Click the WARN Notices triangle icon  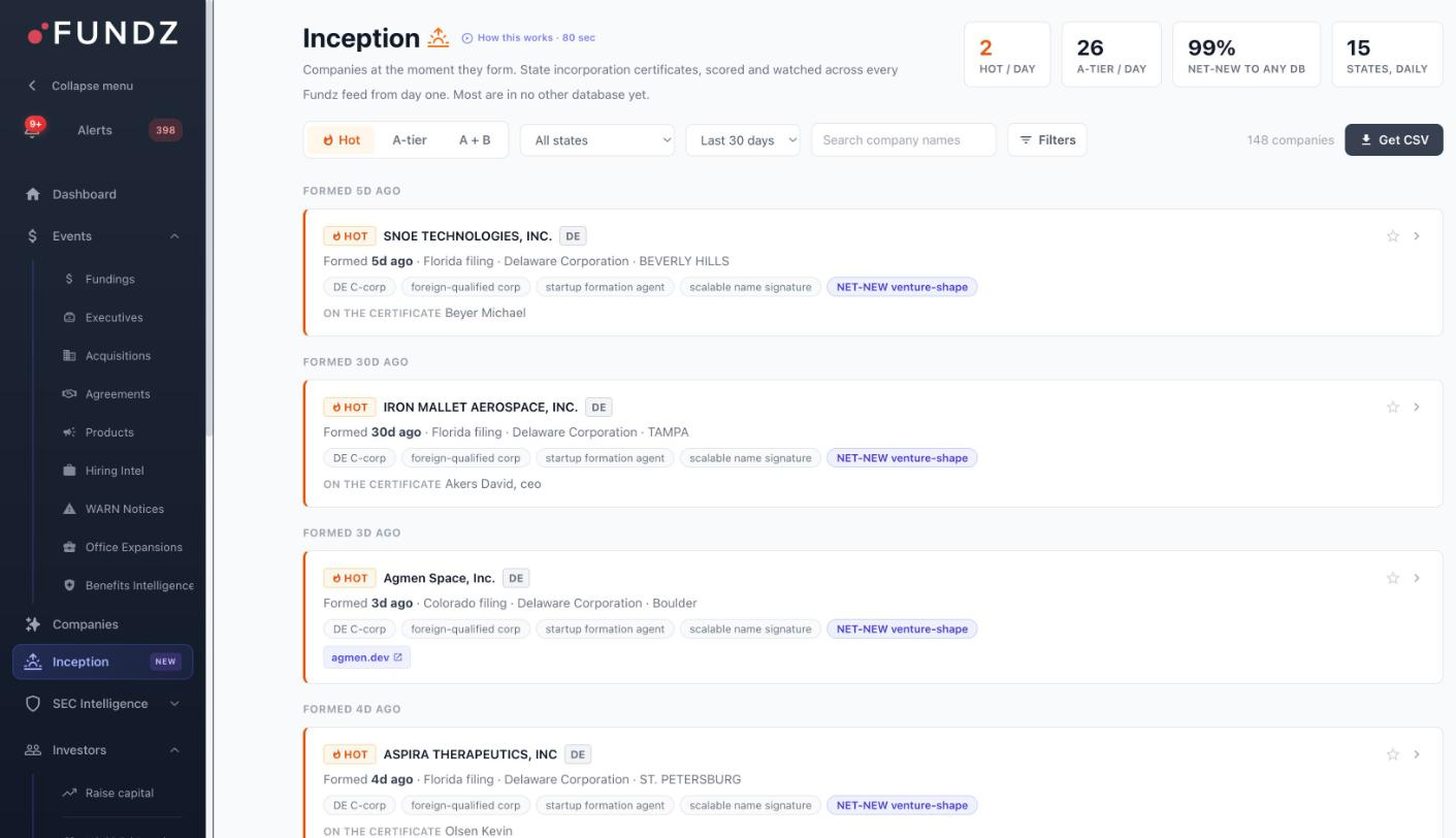click(x=69, y=509)
